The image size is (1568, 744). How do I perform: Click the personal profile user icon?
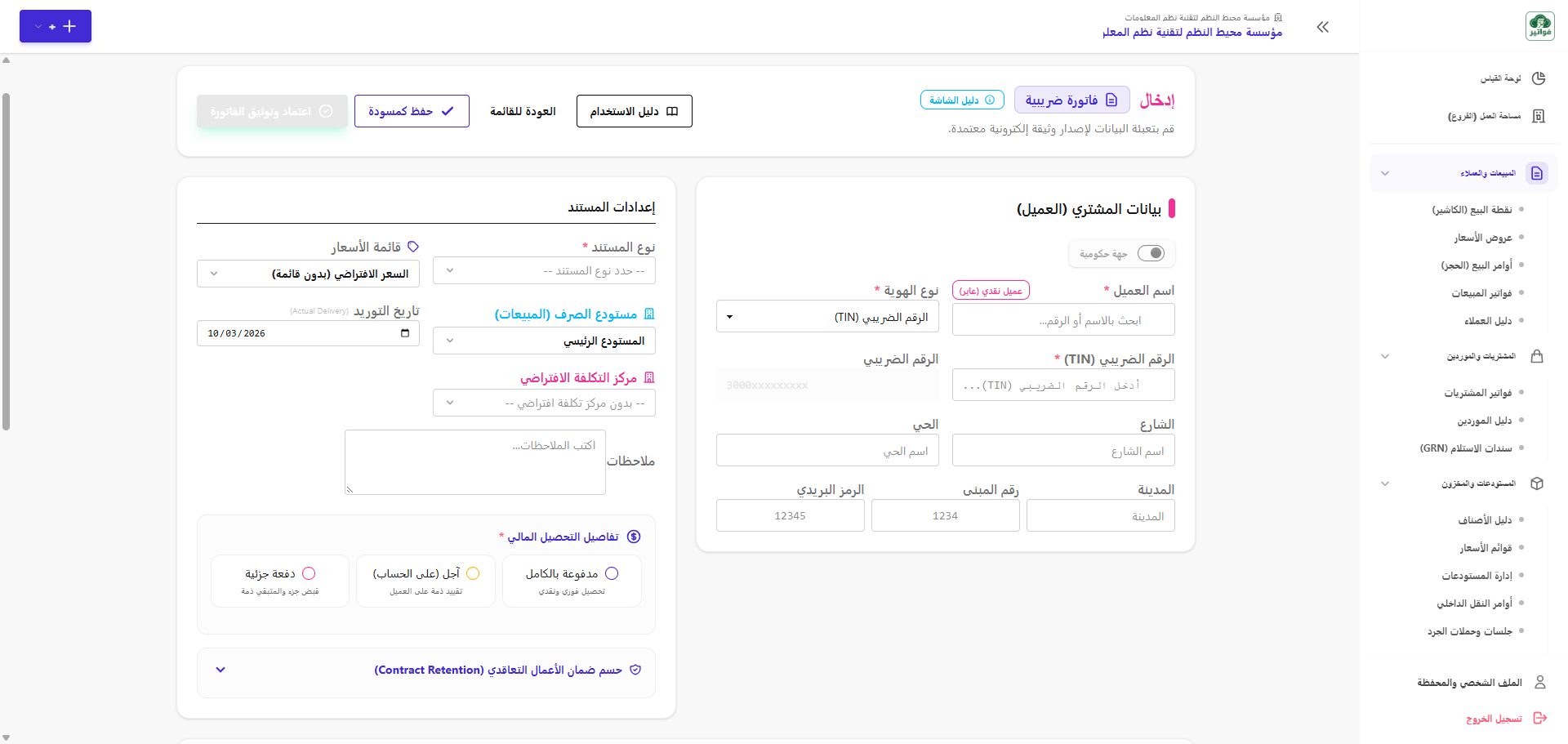pyautogui.click(x=1540, y=682)
